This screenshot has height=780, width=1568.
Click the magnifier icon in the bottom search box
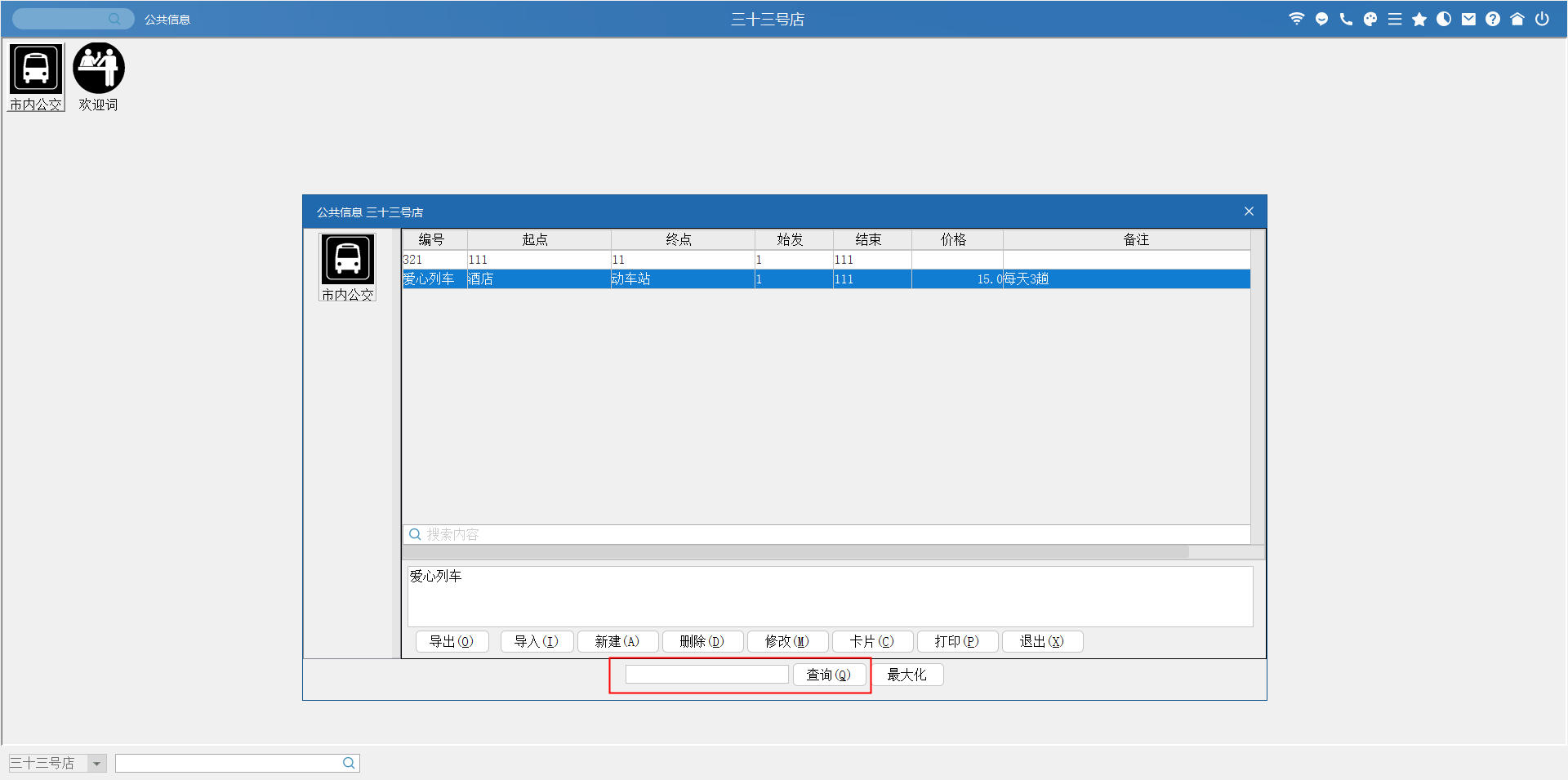(x=349, y=763)
